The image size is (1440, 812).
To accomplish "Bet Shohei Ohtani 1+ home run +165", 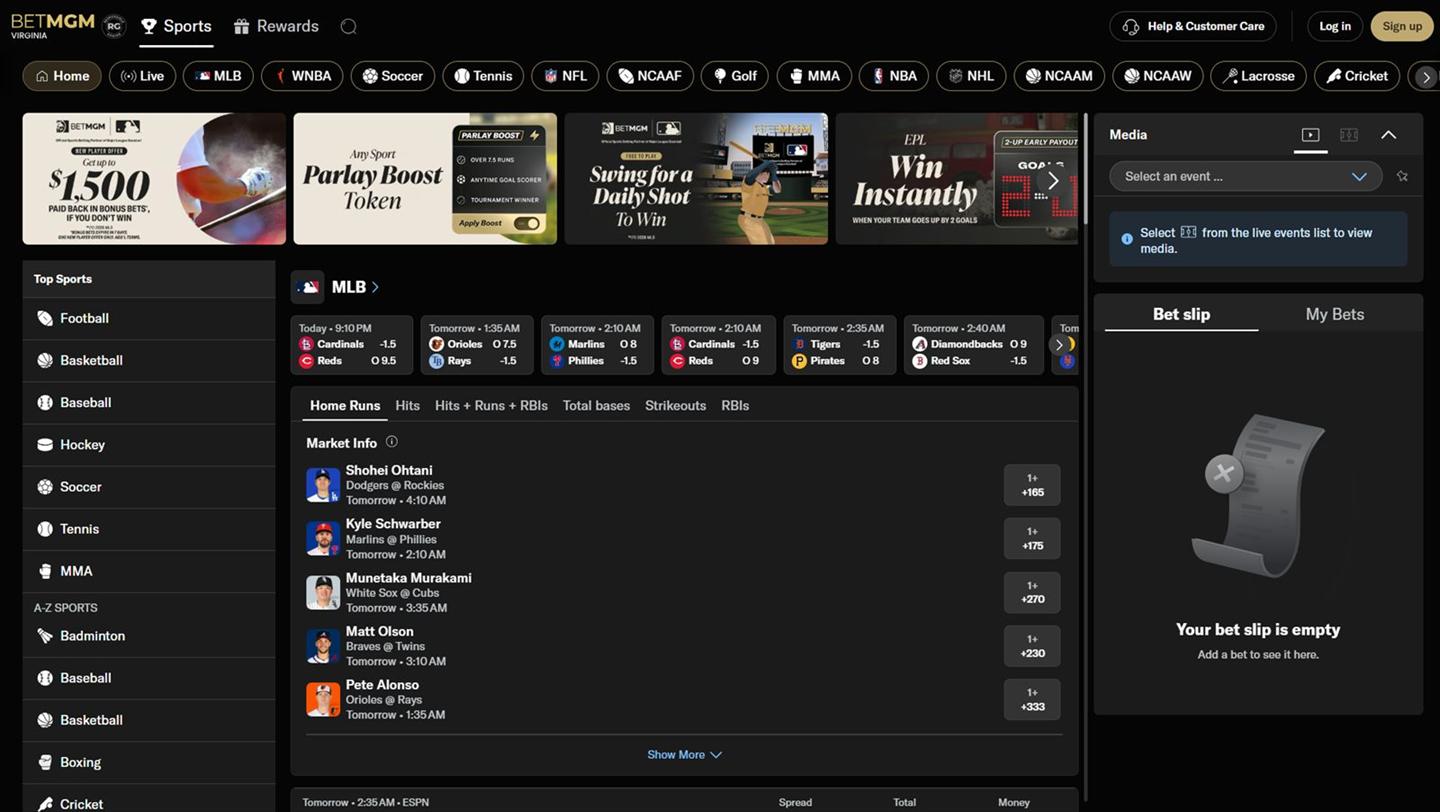I will [1032, 485].
